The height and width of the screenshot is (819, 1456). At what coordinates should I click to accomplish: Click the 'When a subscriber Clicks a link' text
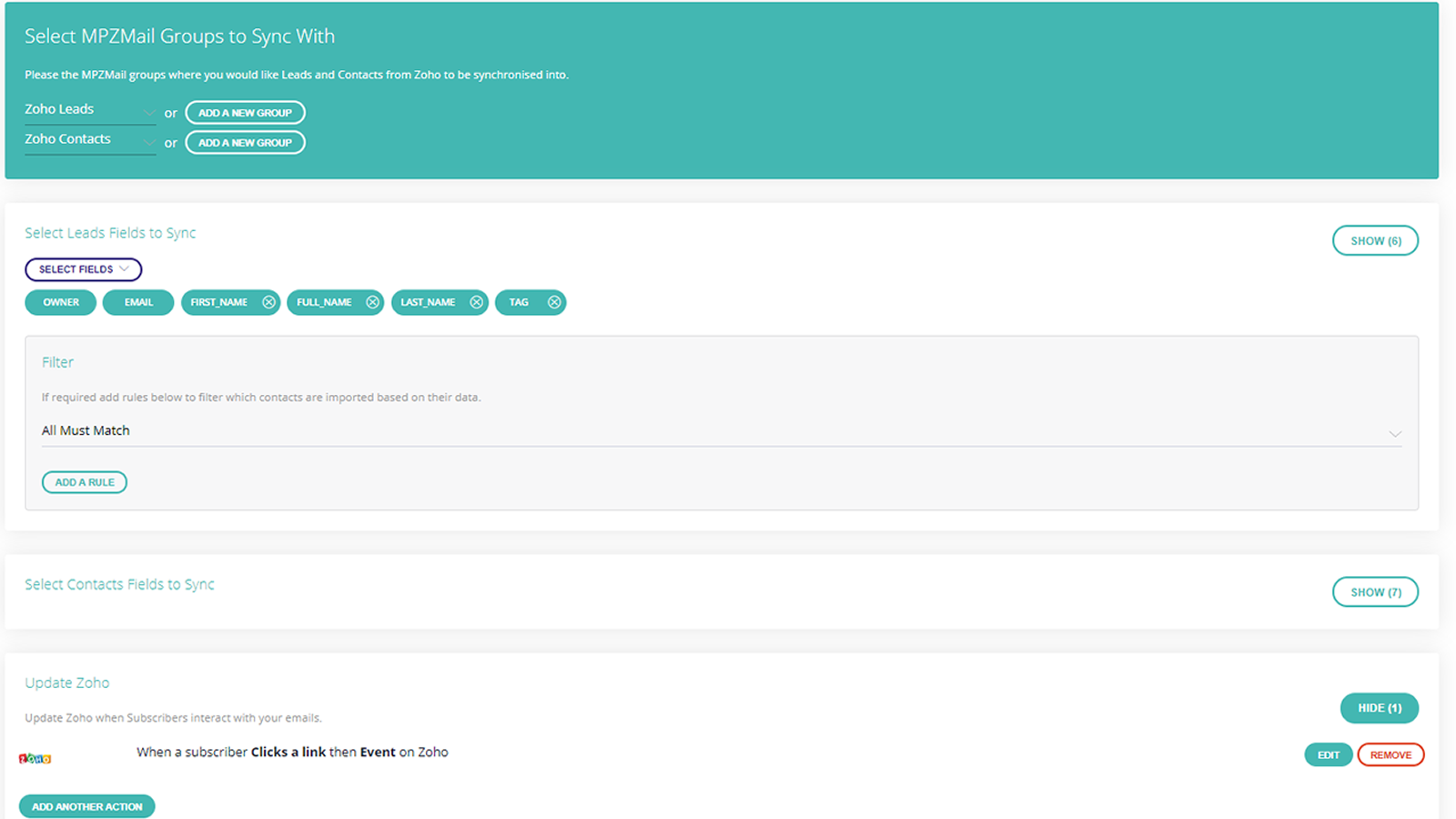292,753
